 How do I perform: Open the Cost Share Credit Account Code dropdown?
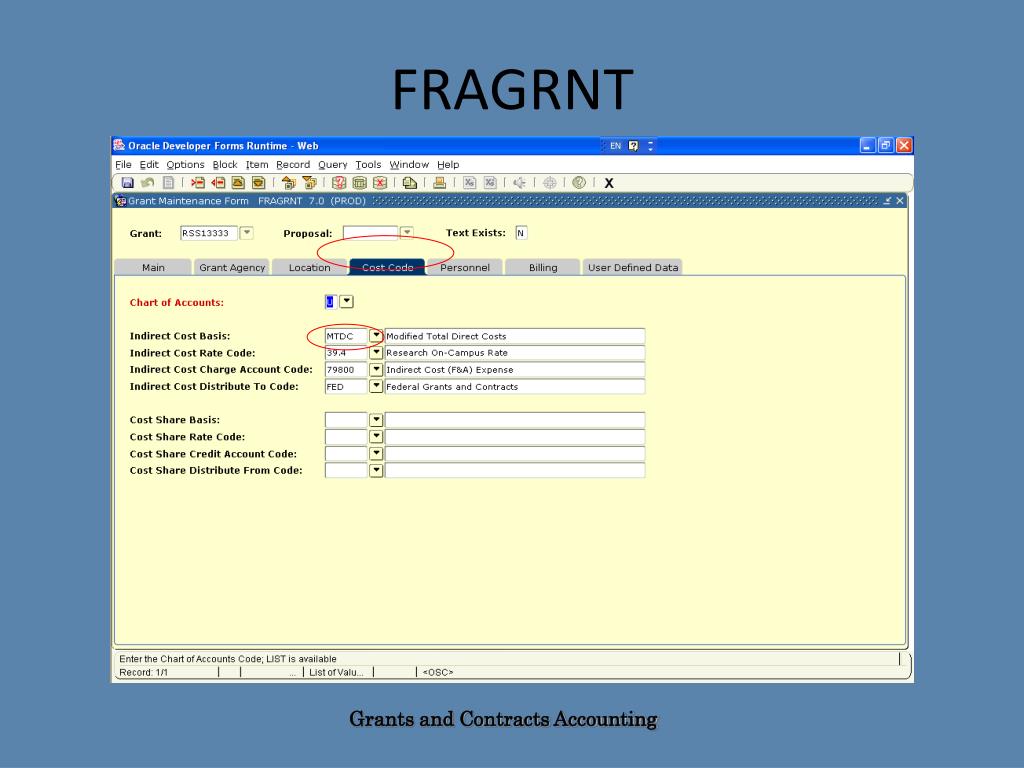coord(376,454)
